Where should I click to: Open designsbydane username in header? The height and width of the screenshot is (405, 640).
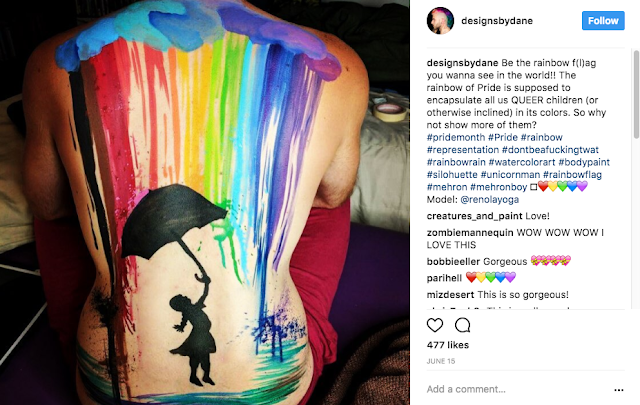(497, 21)
